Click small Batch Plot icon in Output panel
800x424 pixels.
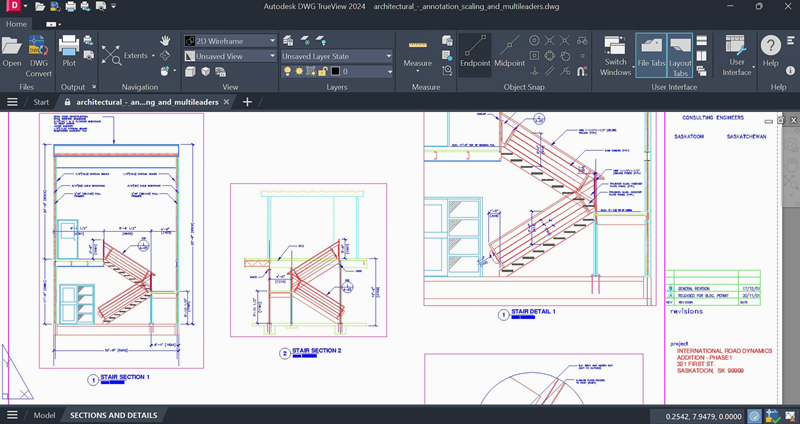88,40
